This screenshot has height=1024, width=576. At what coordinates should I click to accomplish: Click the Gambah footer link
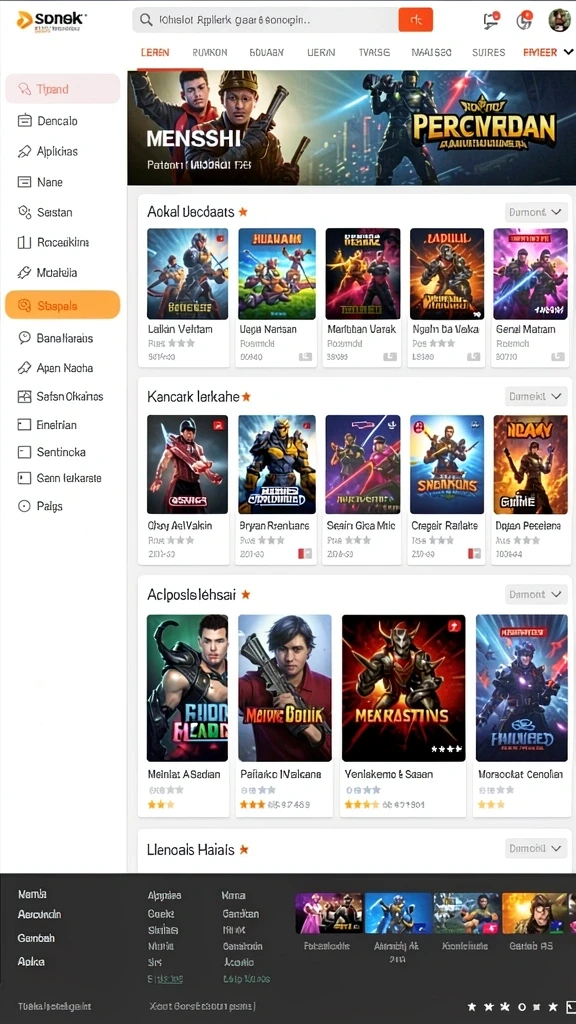click(36, 938)
